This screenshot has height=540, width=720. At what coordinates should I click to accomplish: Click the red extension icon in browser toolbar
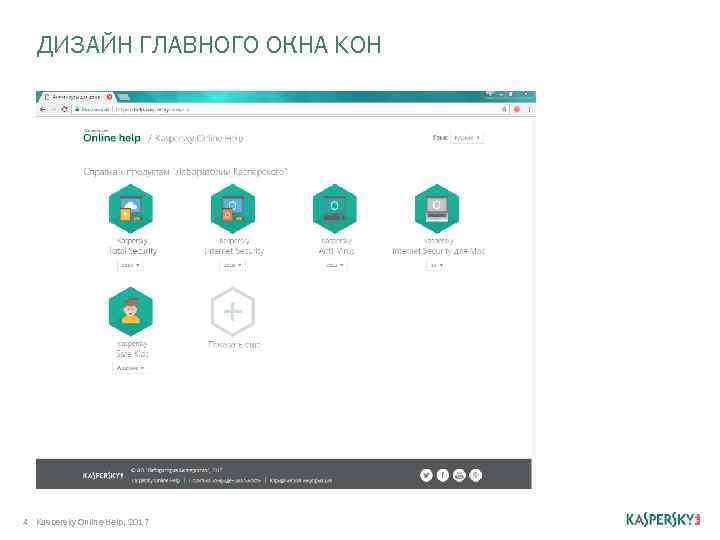517,109
